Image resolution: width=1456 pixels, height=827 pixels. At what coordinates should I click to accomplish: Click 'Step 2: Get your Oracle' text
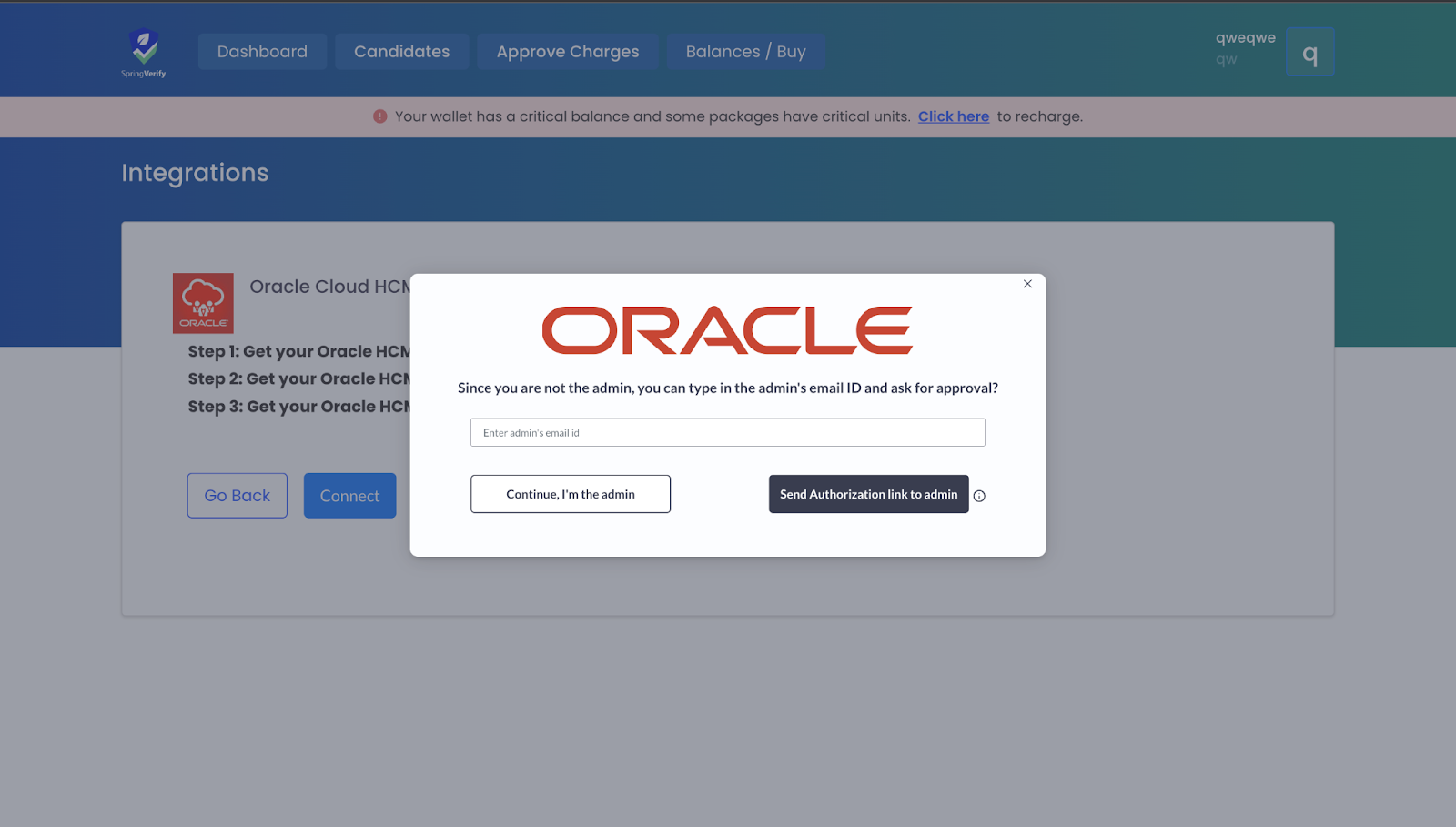pos(299,378)
